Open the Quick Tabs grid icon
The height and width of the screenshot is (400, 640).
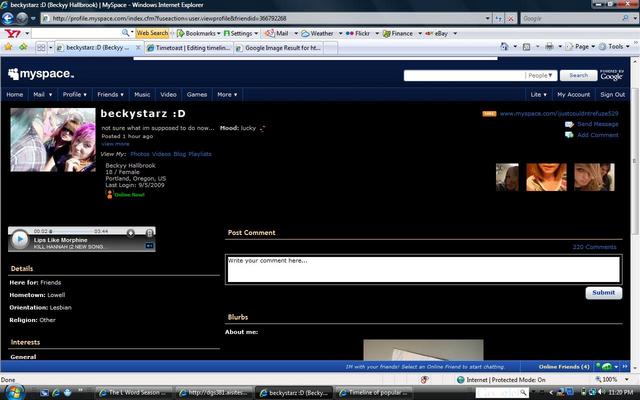(41, 48)
